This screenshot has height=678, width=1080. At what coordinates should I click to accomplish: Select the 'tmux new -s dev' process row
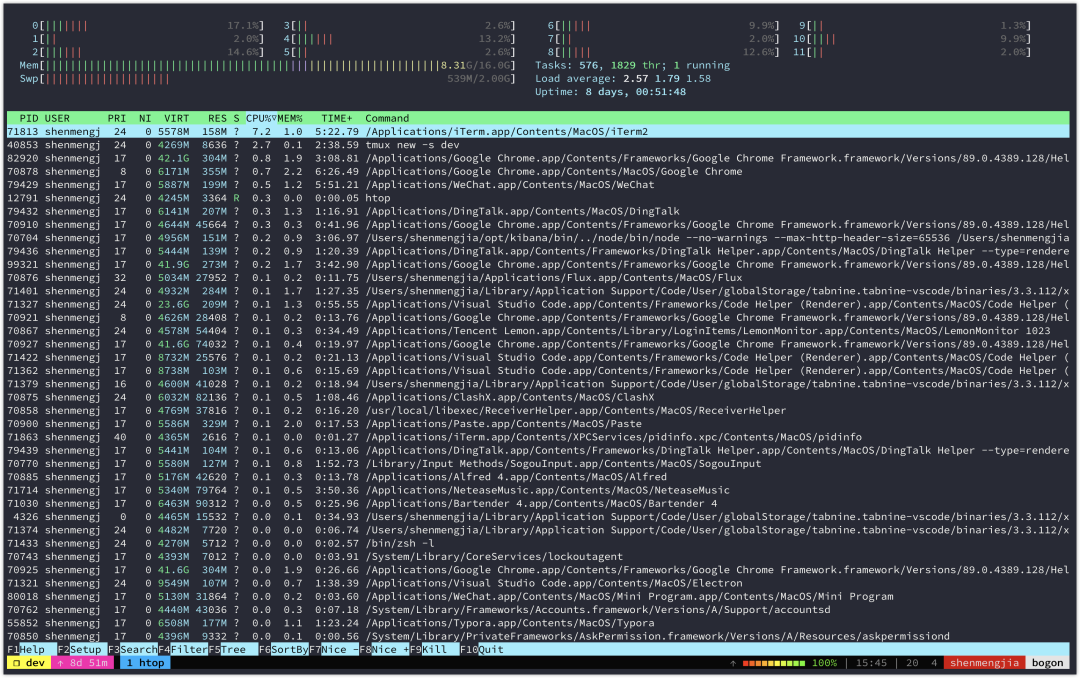coord(538,145)
